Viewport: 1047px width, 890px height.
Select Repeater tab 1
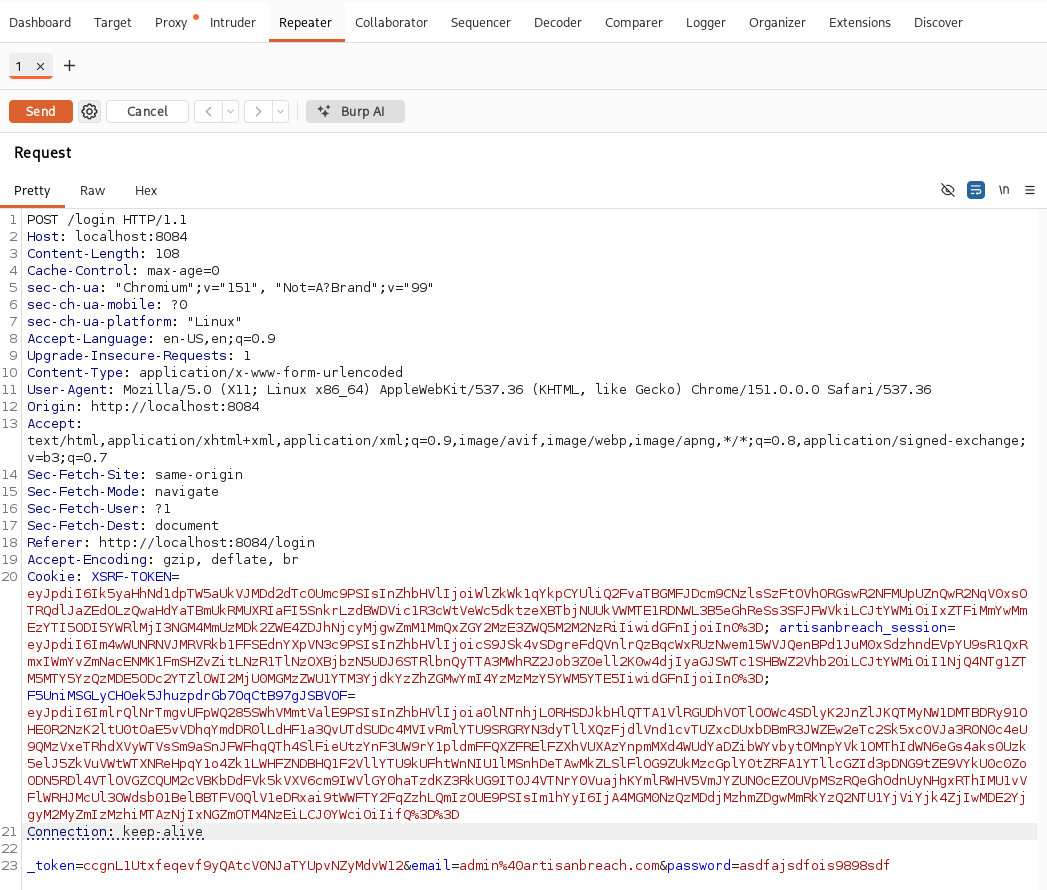tap(19, 66)
